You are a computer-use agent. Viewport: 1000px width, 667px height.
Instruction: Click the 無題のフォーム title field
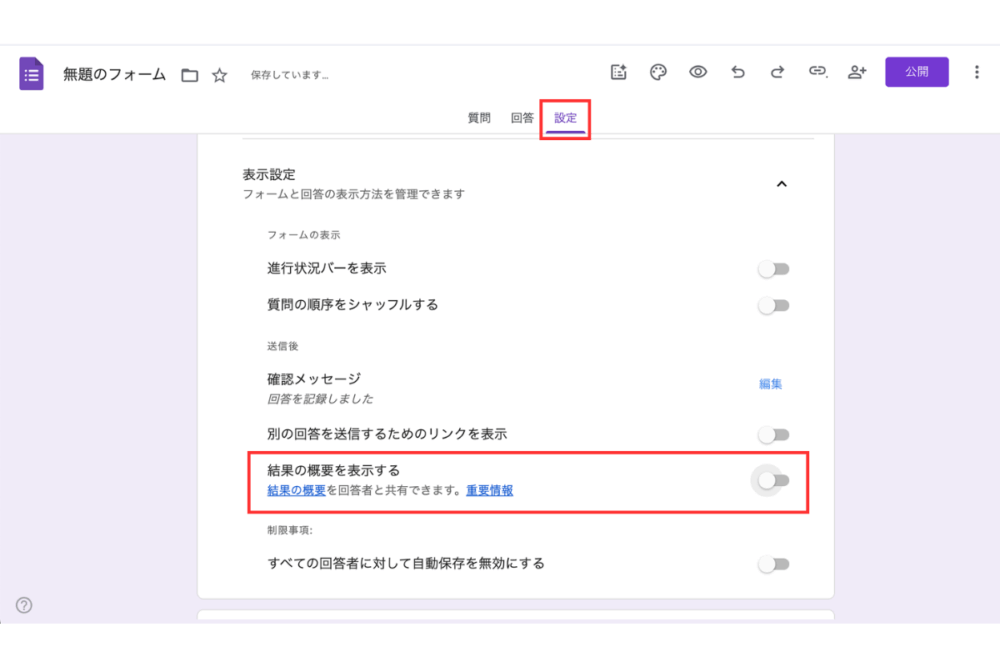(x=113, y=73)
